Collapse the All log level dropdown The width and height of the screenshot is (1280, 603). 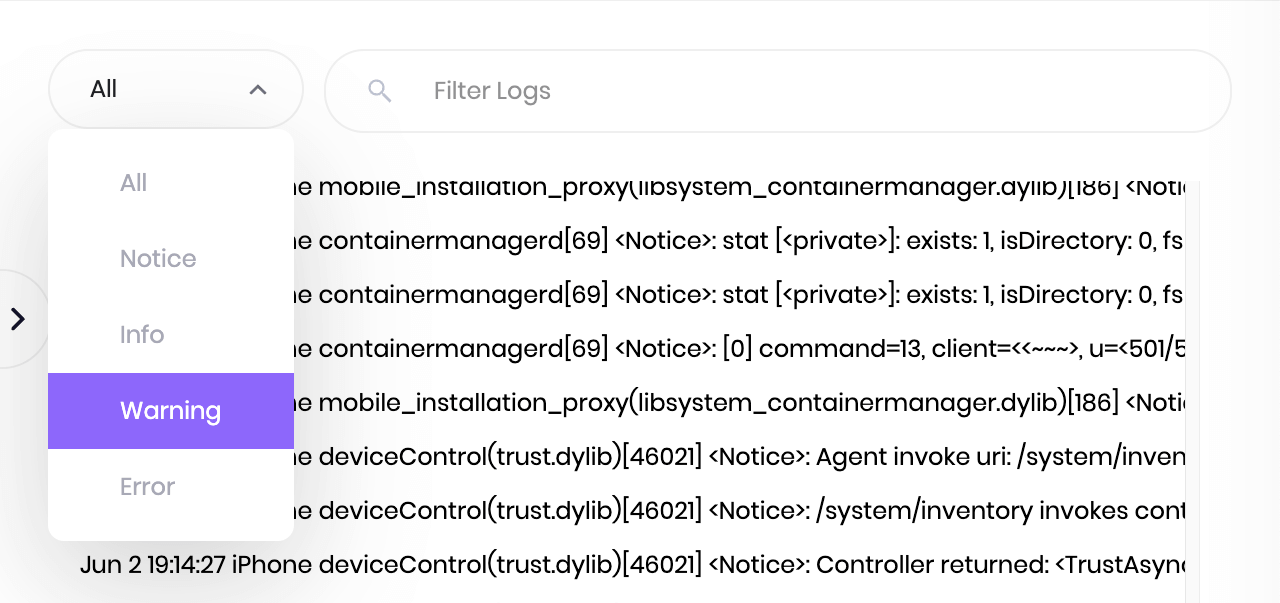coord(176,89)
